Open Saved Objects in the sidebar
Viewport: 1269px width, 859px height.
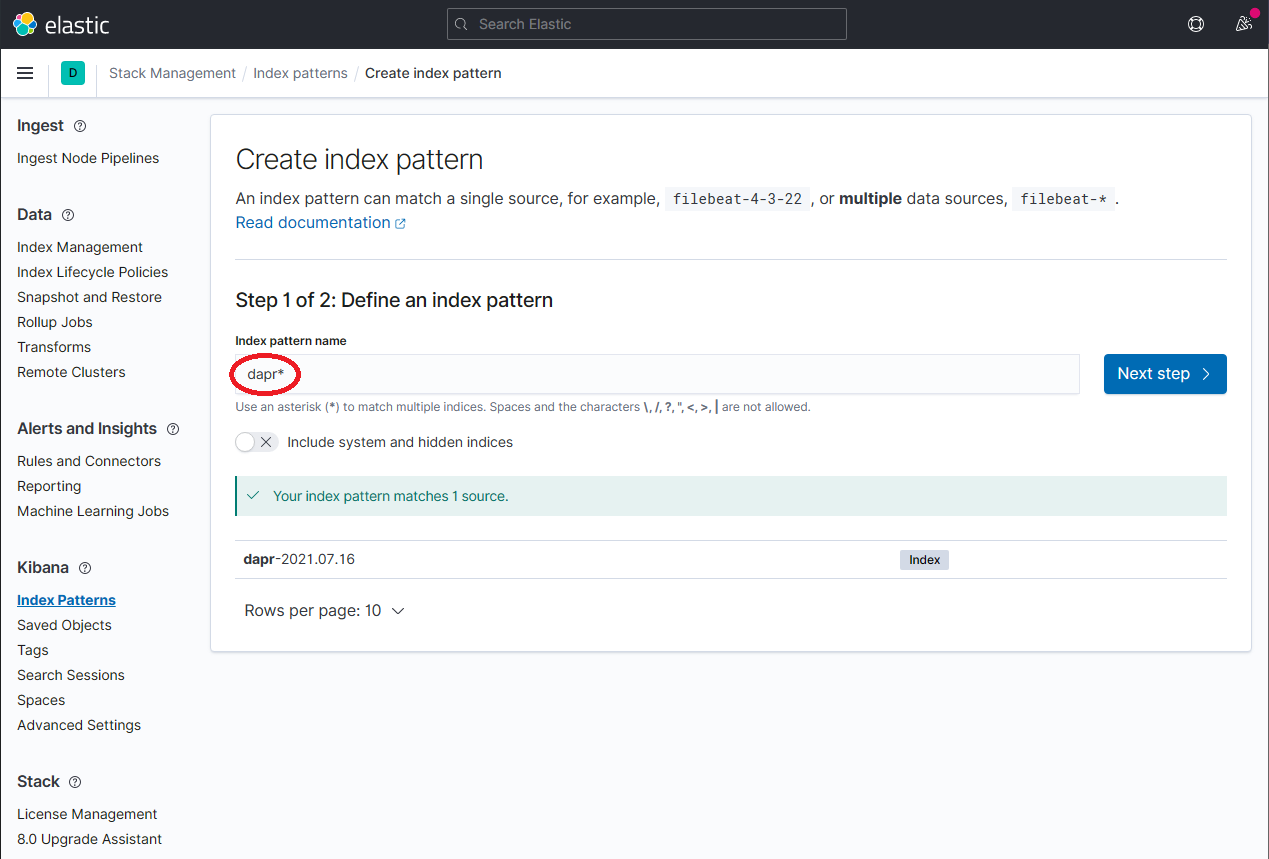[64, 624]
